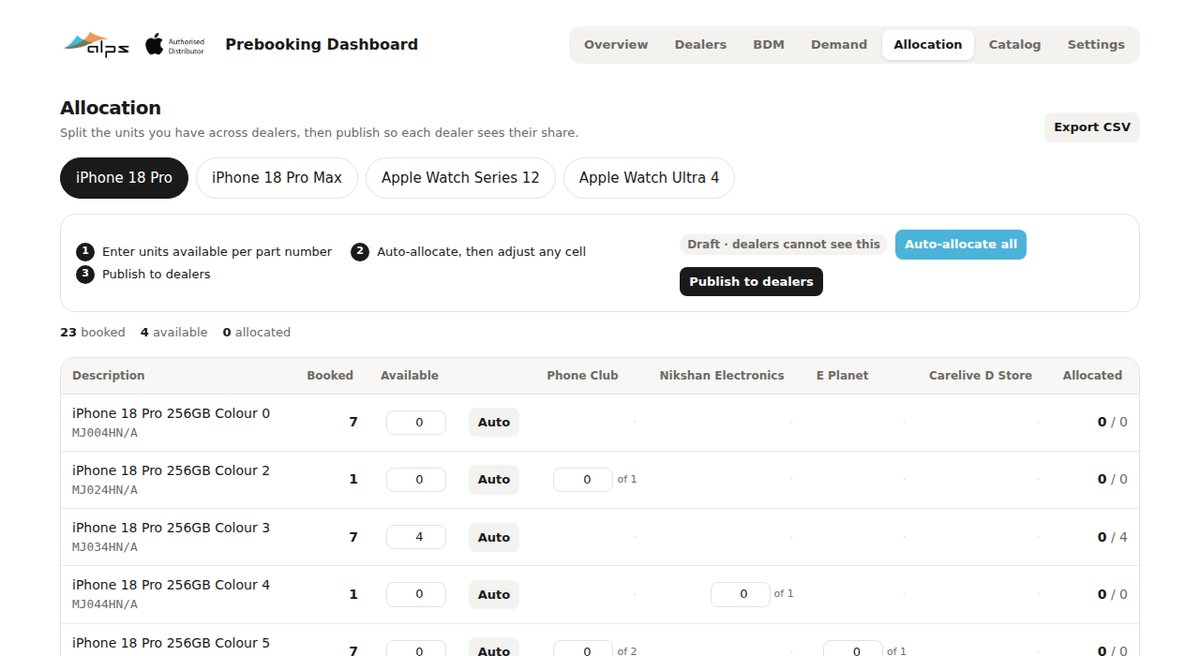
Task: Choose Apple Watch Ultra 4 product
Action: tap(649, 178)
